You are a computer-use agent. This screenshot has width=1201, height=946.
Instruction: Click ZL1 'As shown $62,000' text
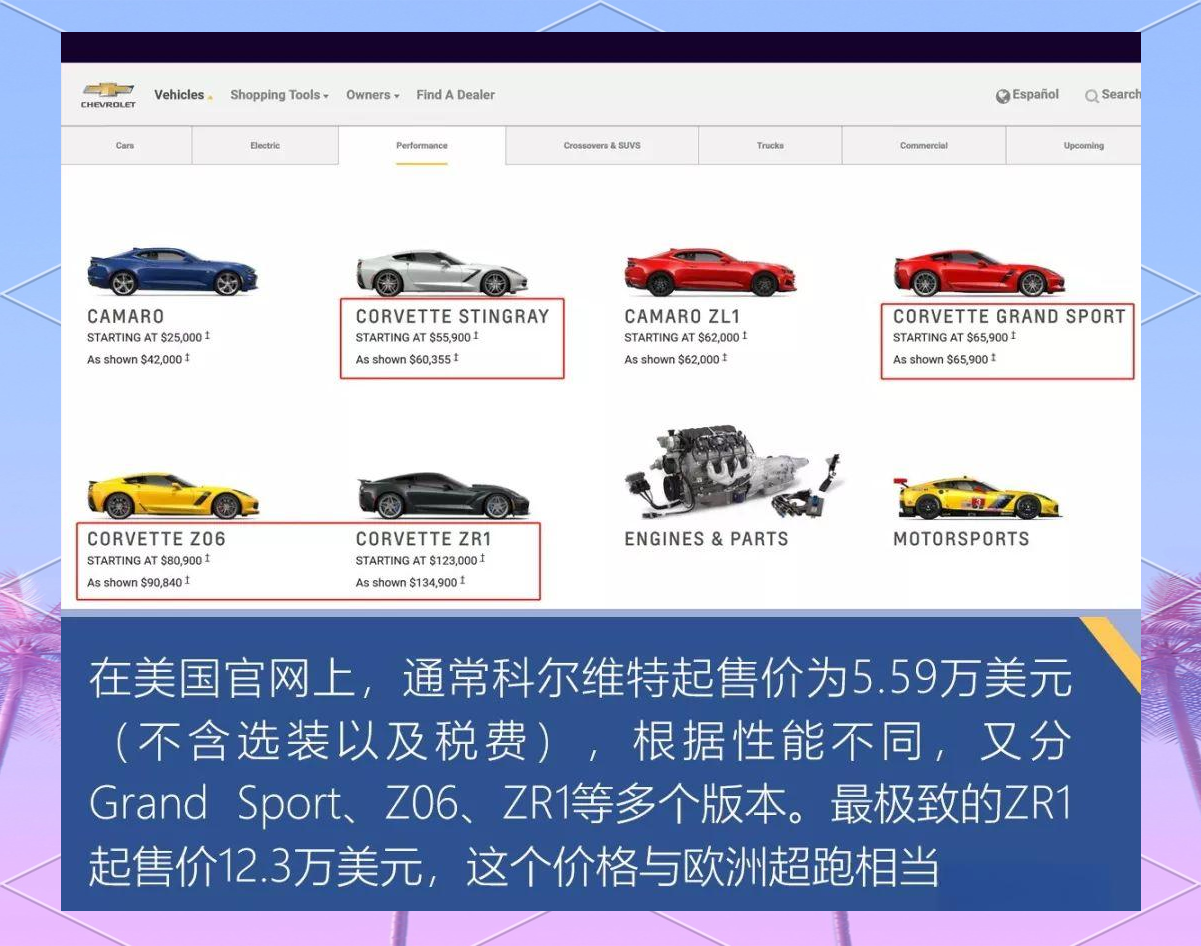(x=676, y=359)
